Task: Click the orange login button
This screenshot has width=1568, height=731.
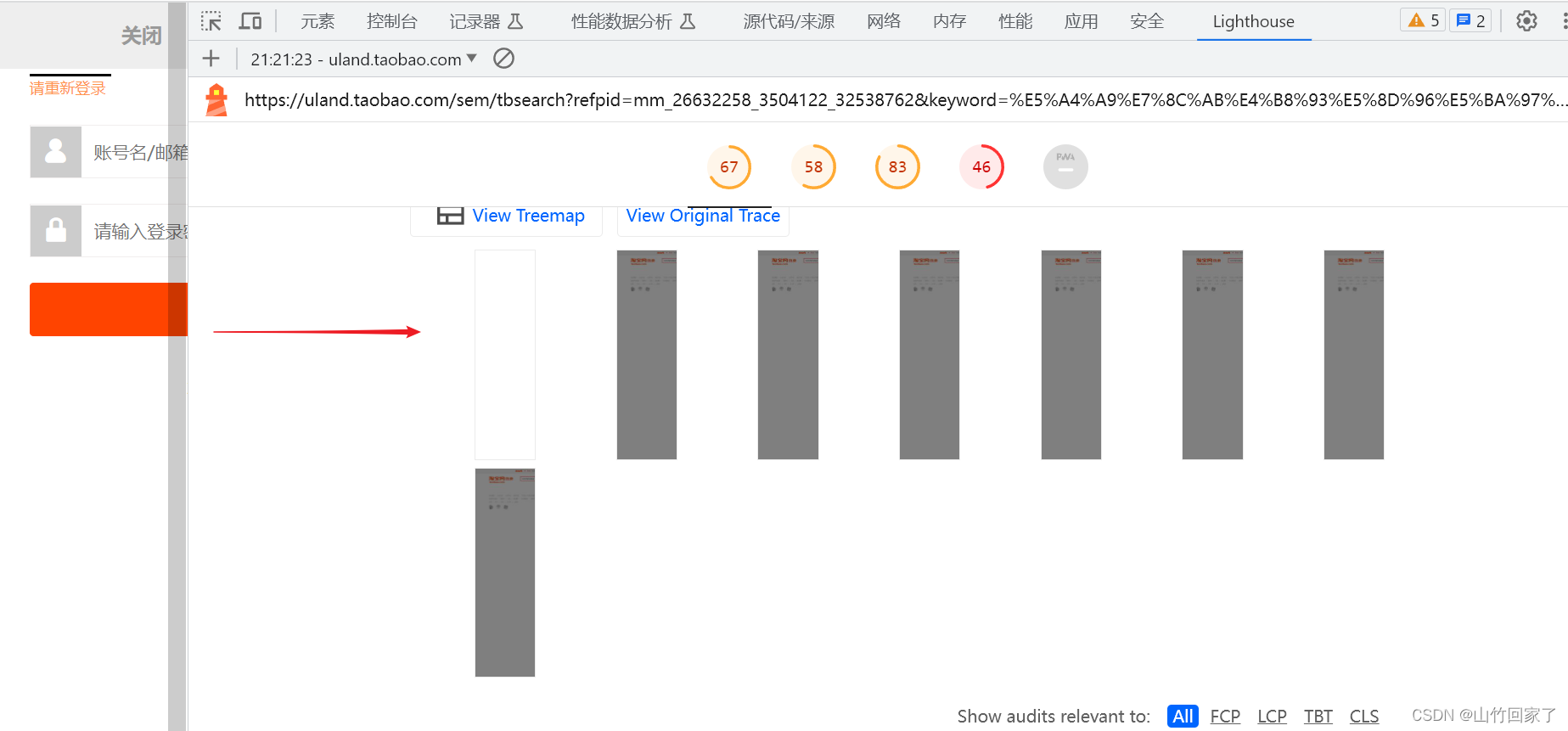Action: pyautogui.click(x=109, y=309)
